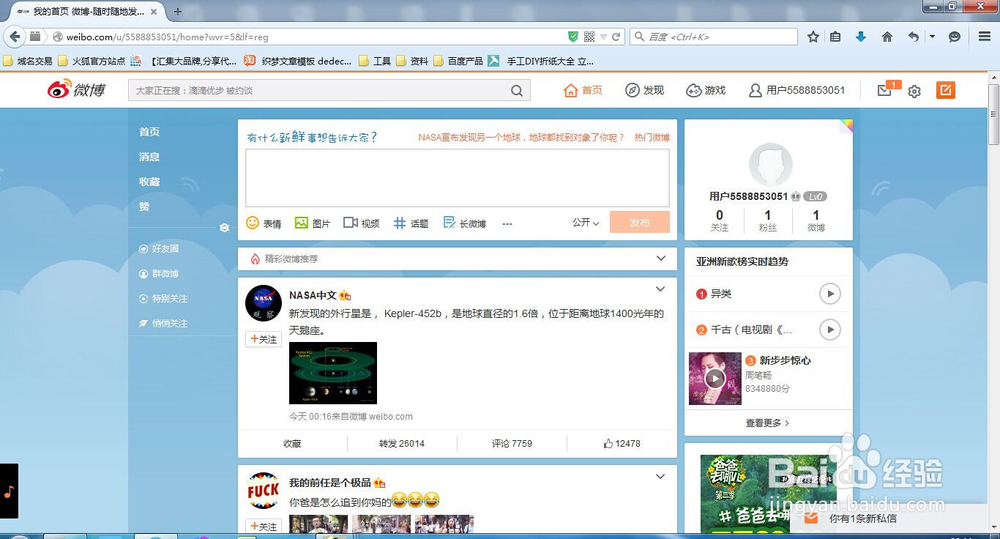Click inside the post compose text box
This screenshot has width=1000, height=539.
(457, 177)
